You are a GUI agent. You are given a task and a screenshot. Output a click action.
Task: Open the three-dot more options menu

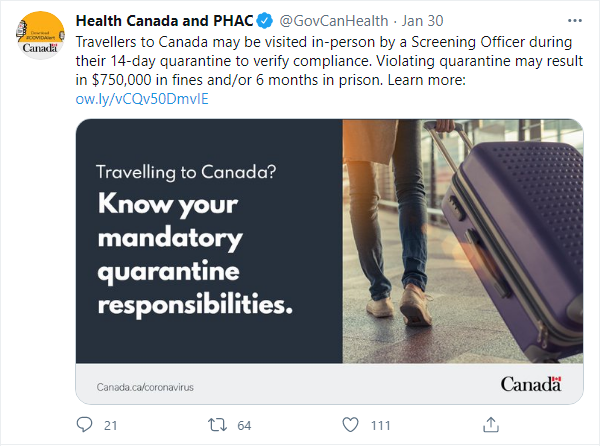(x=575, y=21)
